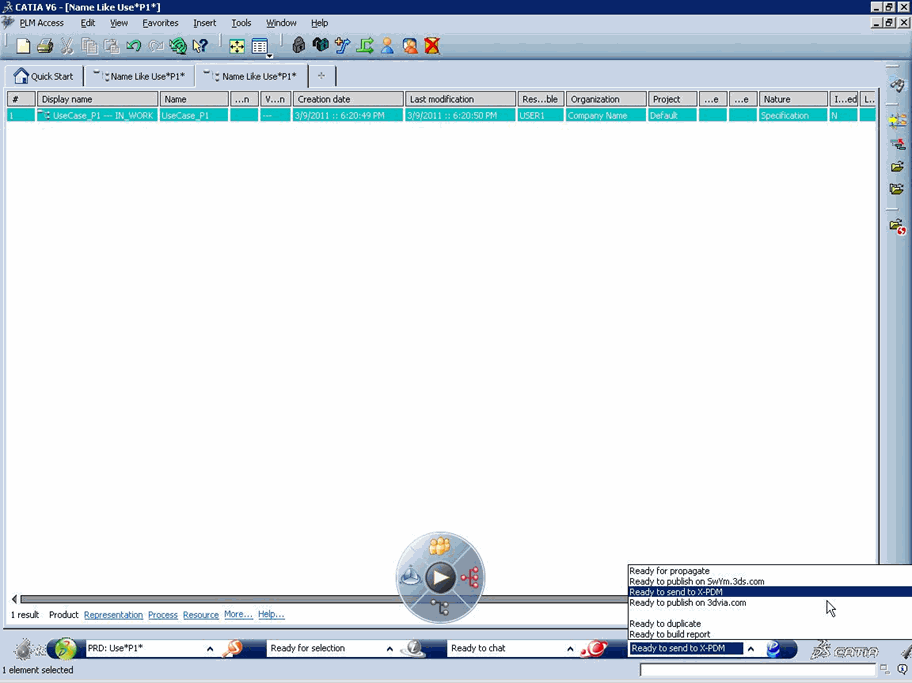Image resolution: width=912 pixels, height=683 pixels.
Task: Click the Representation filter link
Action: (113, 615)
